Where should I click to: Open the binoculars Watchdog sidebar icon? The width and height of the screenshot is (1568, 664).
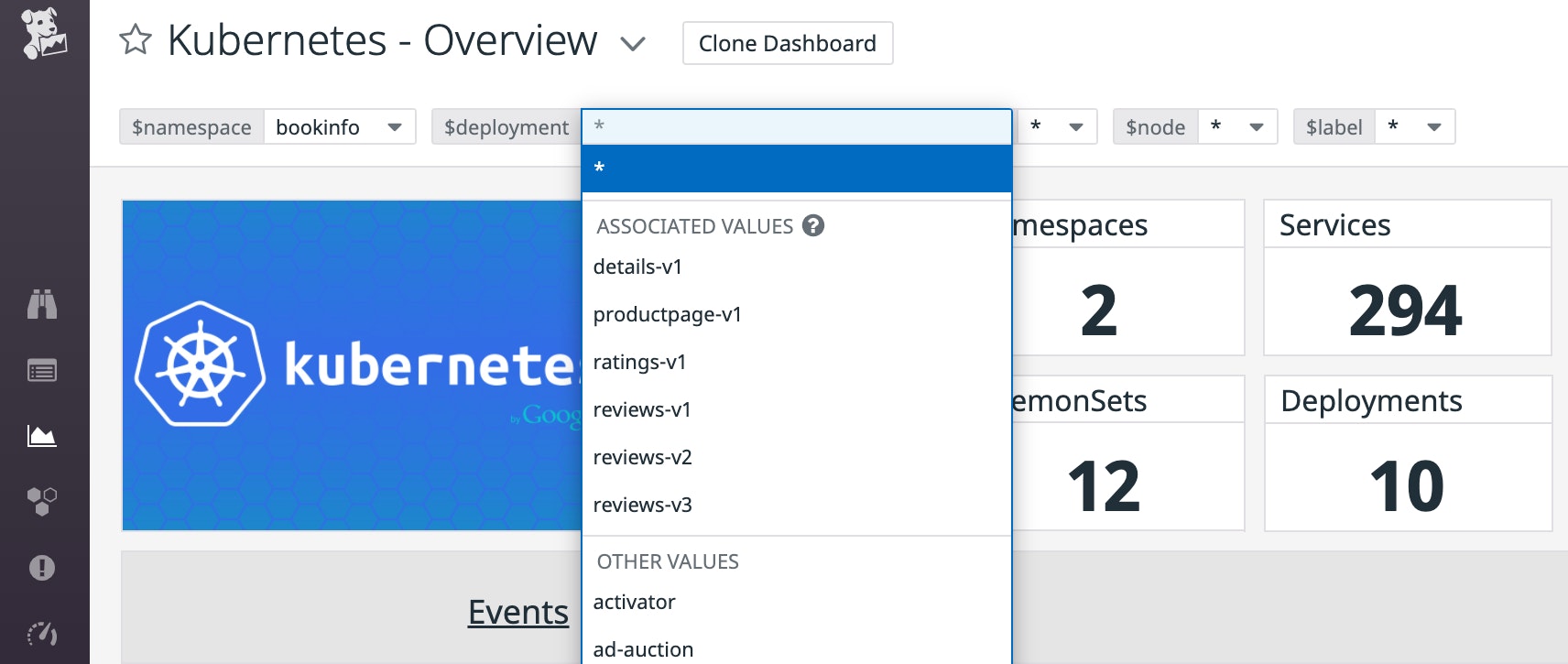point(42,304)
